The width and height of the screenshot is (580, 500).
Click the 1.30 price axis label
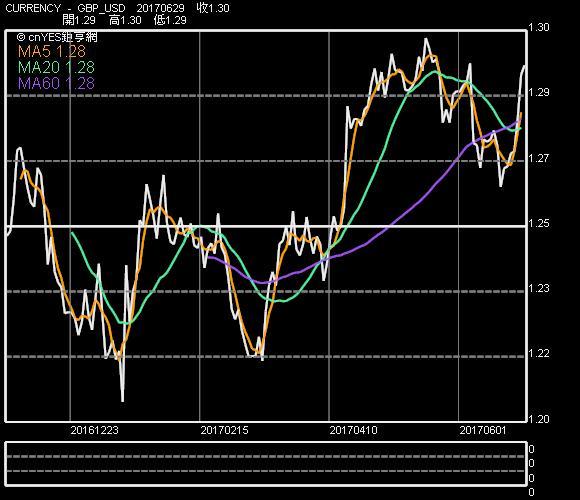tap(538, 27)
